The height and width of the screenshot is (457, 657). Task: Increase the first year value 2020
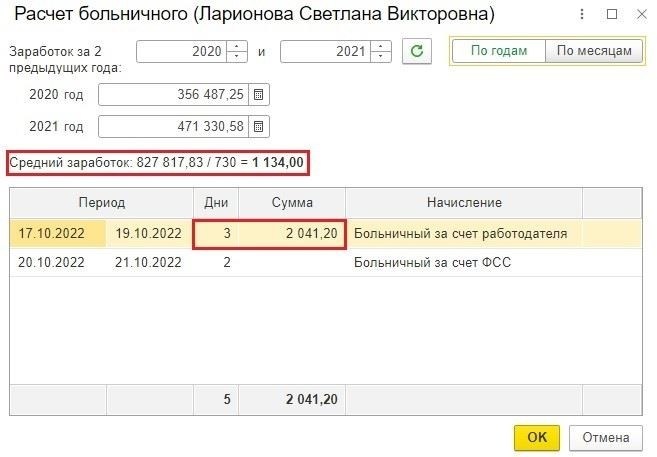(x=237, y=47)
